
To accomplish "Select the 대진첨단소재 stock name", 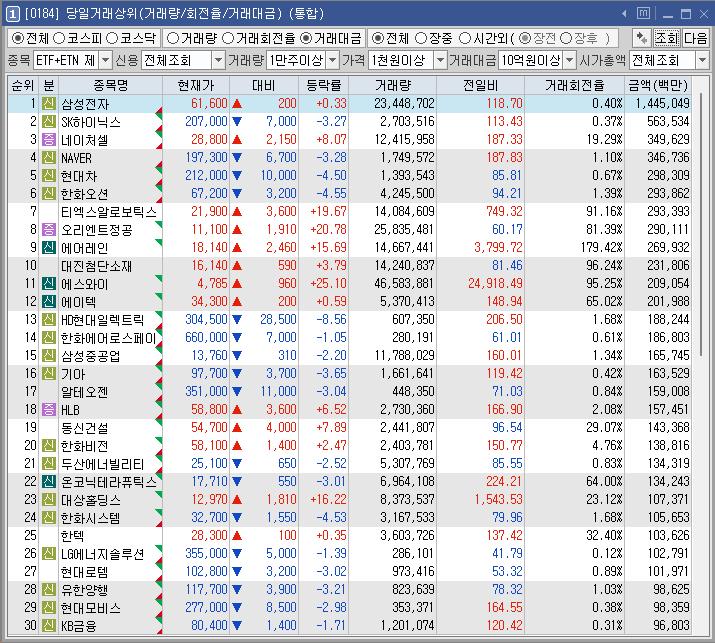I will (x=96, y=266).
